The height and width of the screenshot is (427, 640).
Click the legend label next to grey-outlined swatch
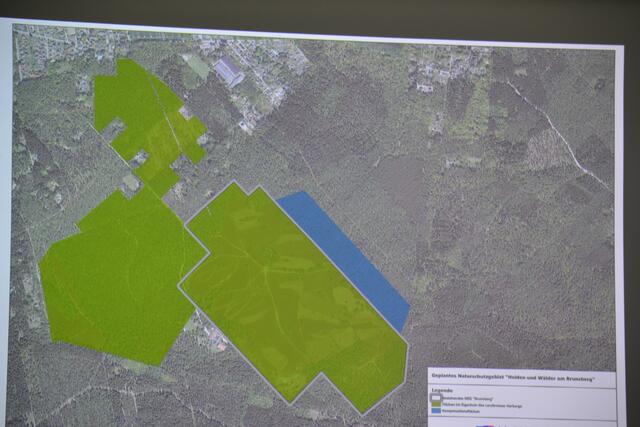point(468,398)
